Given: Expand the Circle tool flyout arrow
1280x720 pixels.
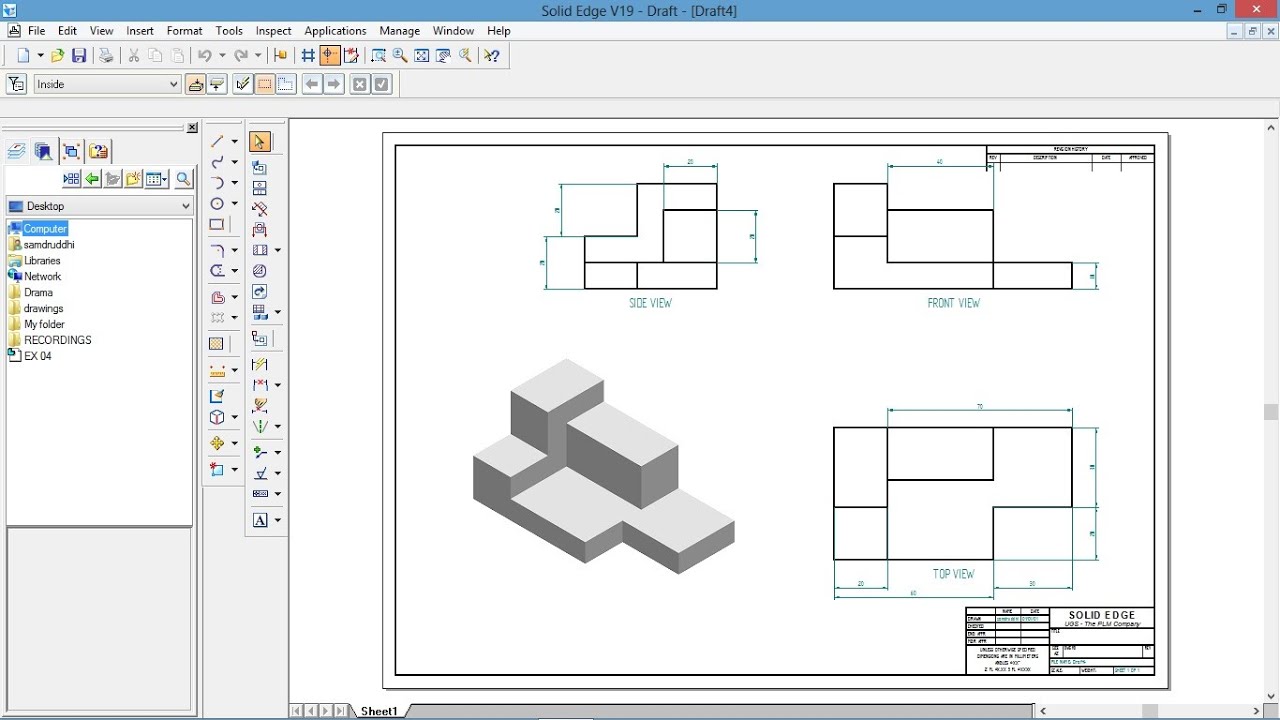Looking at the screenshot, I should [x=235, y=204].
